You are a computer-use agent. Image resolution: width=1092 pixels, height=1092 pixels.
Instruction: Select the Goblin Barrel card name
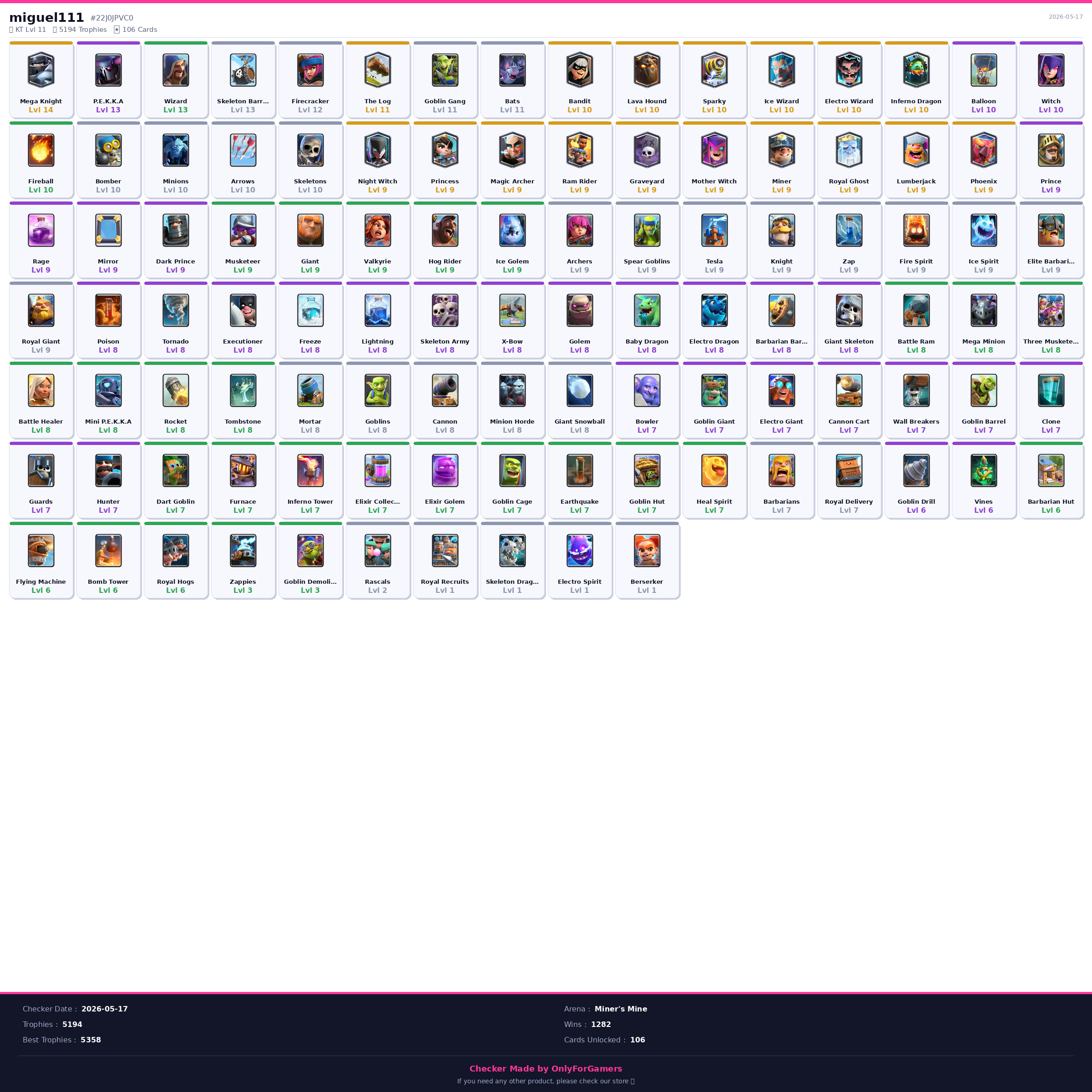click(x=983, y=422)
